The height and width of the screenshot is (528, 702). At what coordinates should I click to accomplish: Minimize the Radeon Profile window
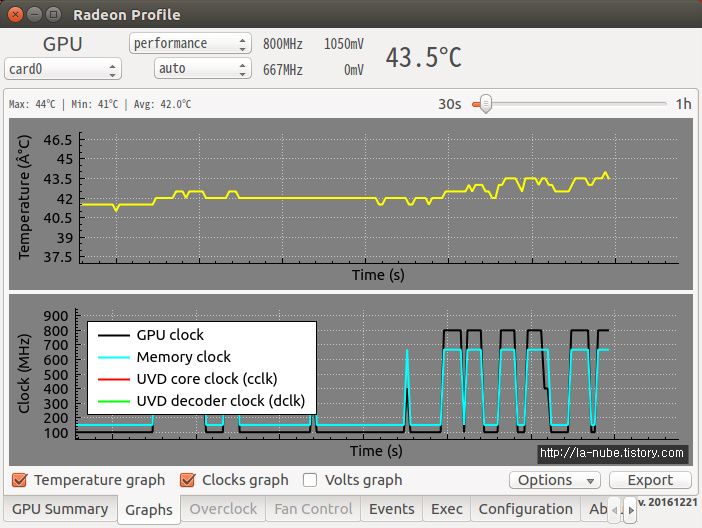coord(34,14)
